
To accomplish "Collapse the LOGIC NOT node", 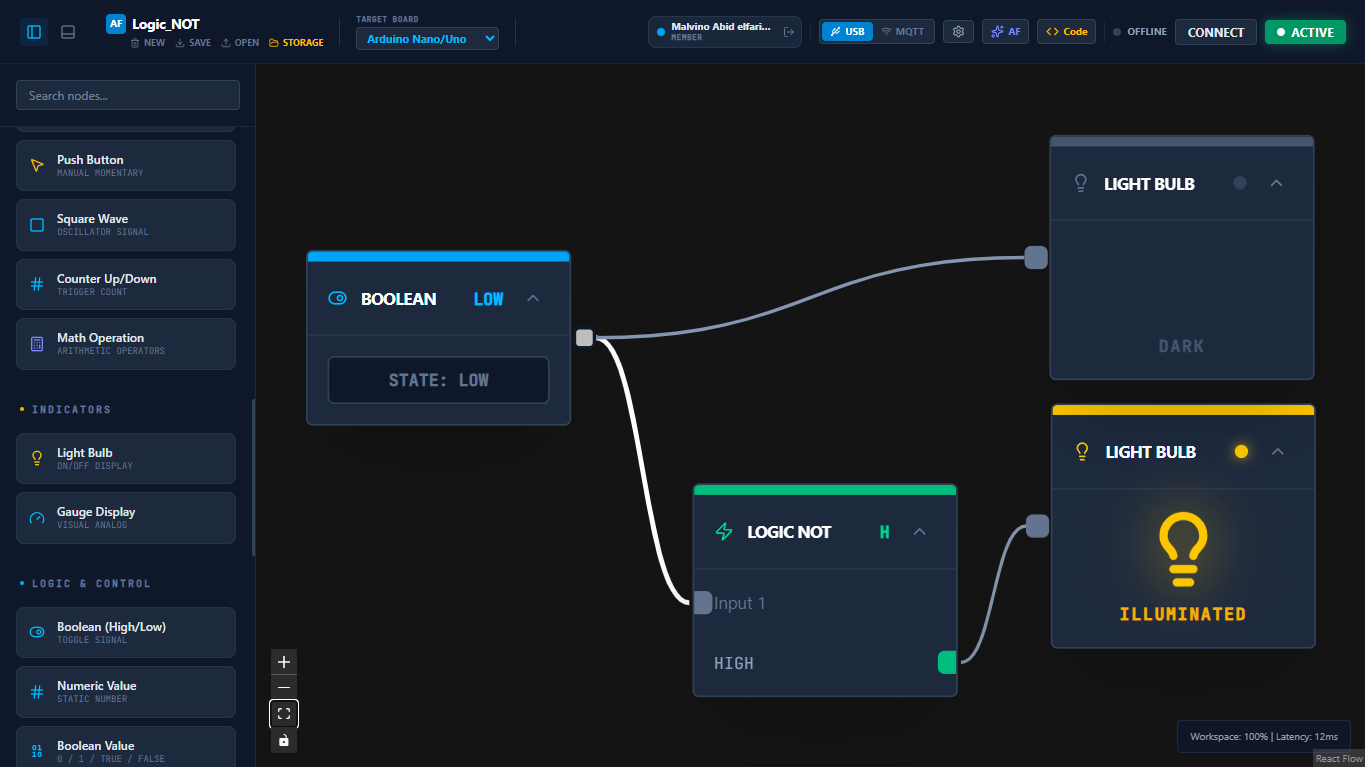I will [x=920, y=532].
